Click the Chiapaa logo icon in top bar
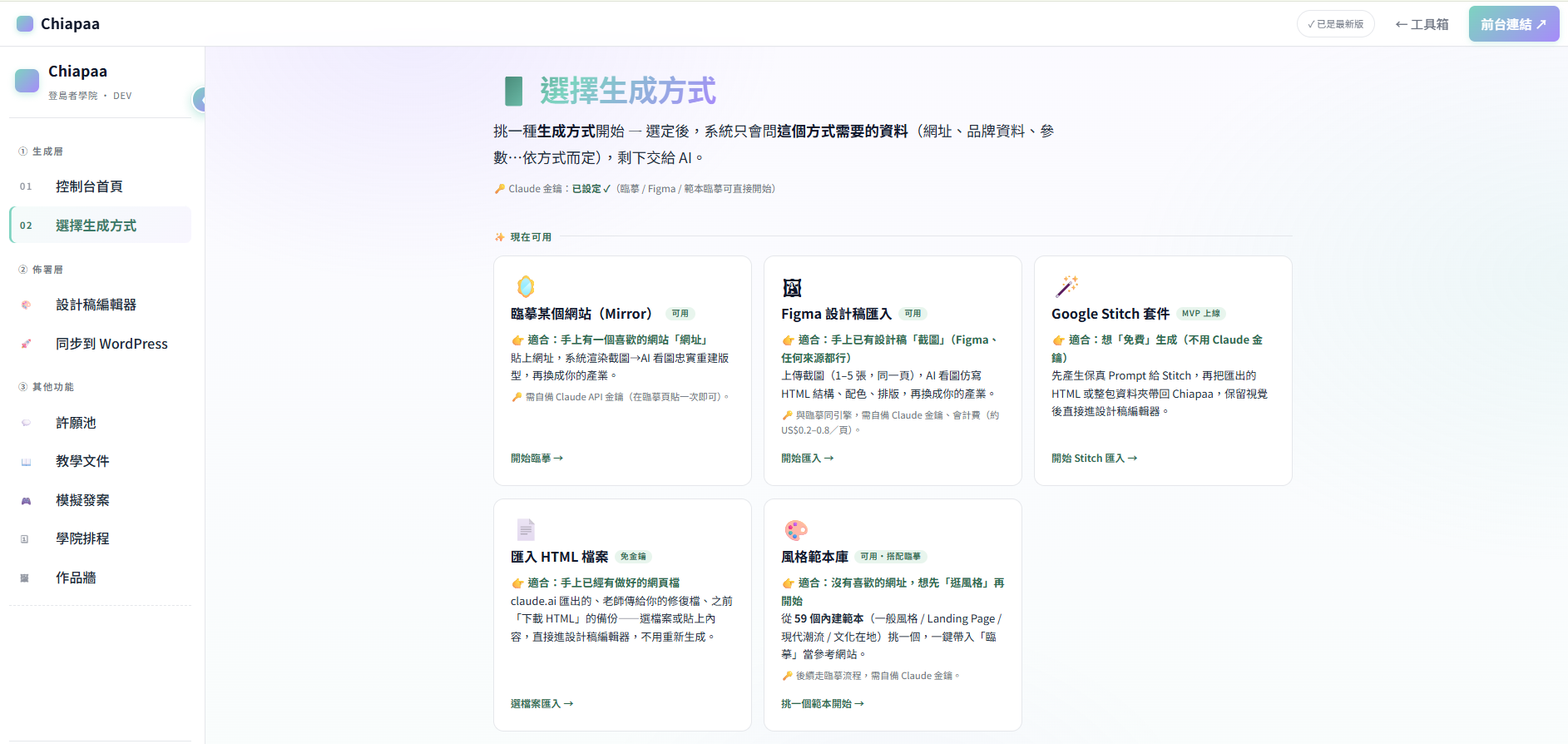 click(25, 23)
